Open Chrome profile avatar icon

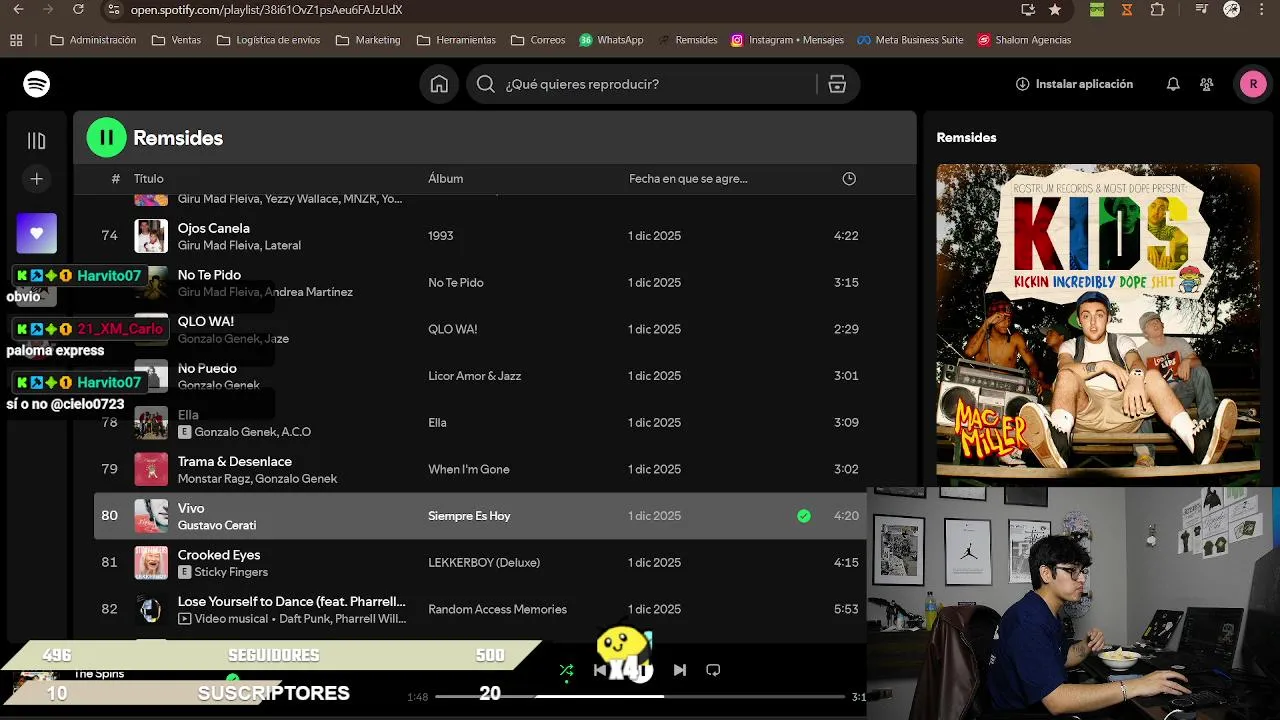(1232, 9)
